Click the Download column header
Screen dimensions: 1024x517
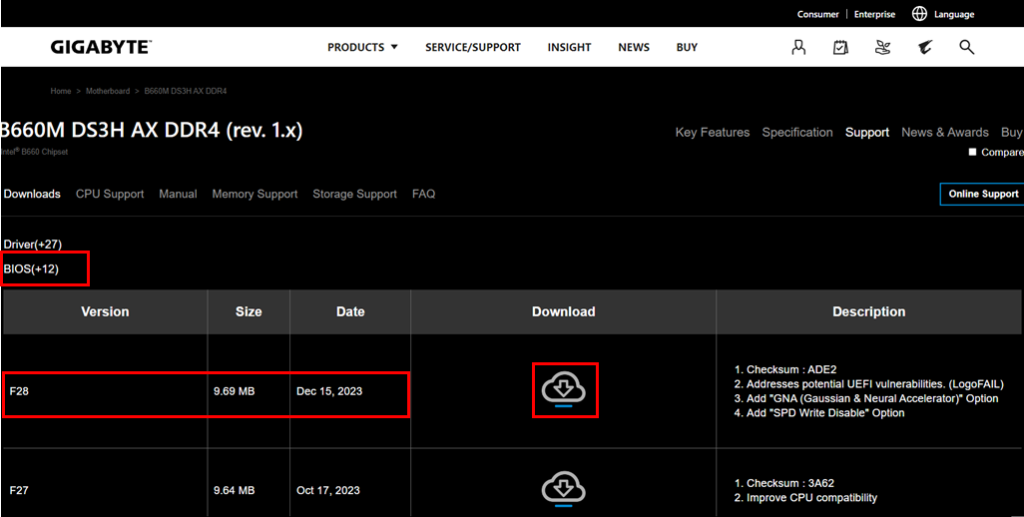click(x=564, y=312)
